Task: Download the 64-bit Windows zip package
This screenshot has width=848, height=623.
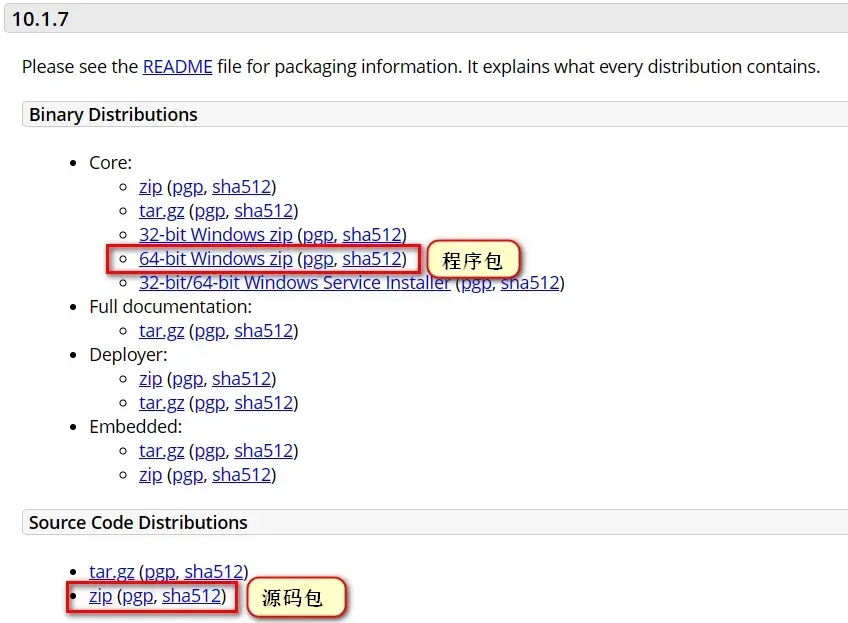Action: click(x=215, y=259)
